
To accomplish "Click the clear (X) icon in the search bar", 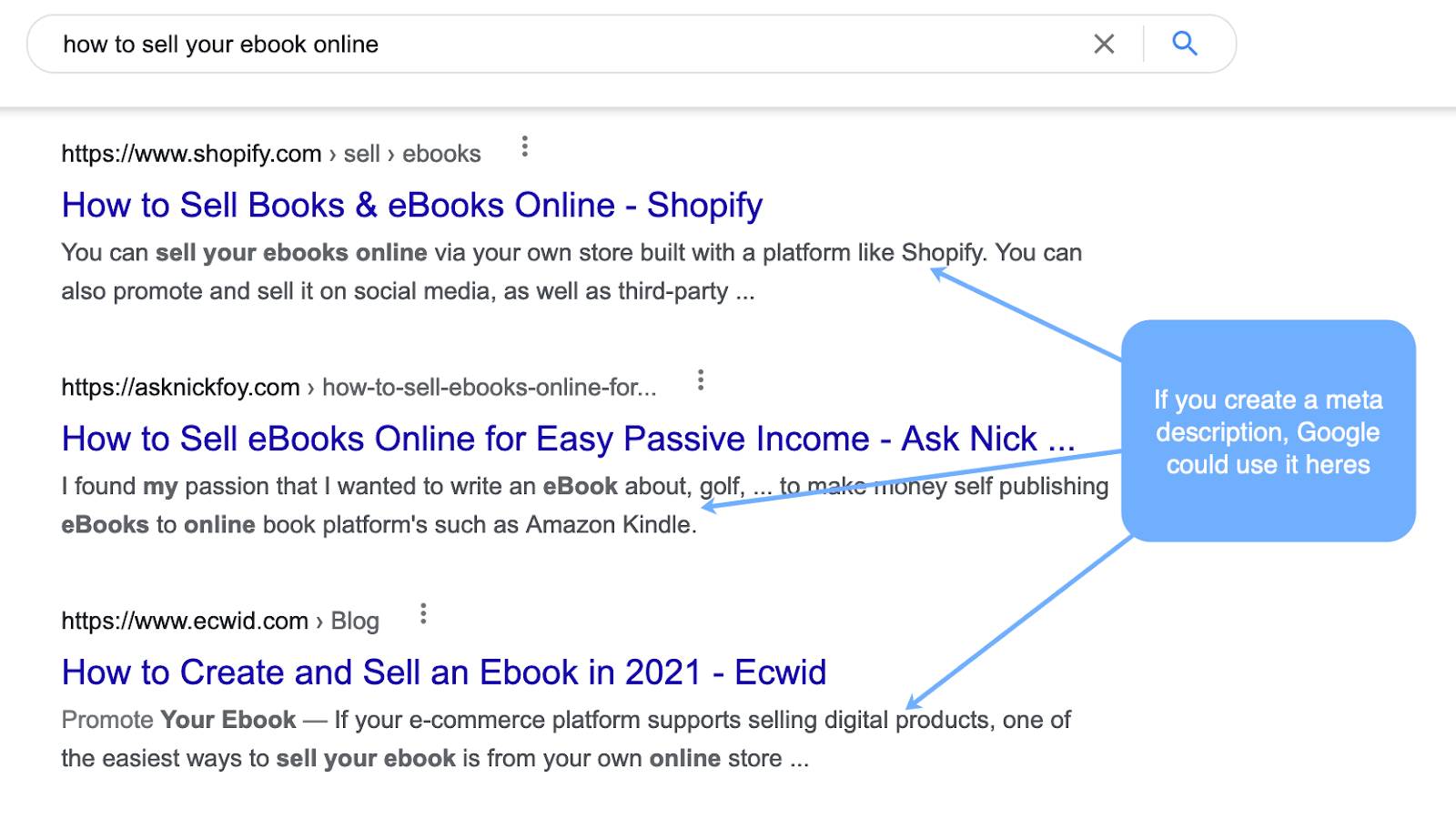I will point(1104,43).
